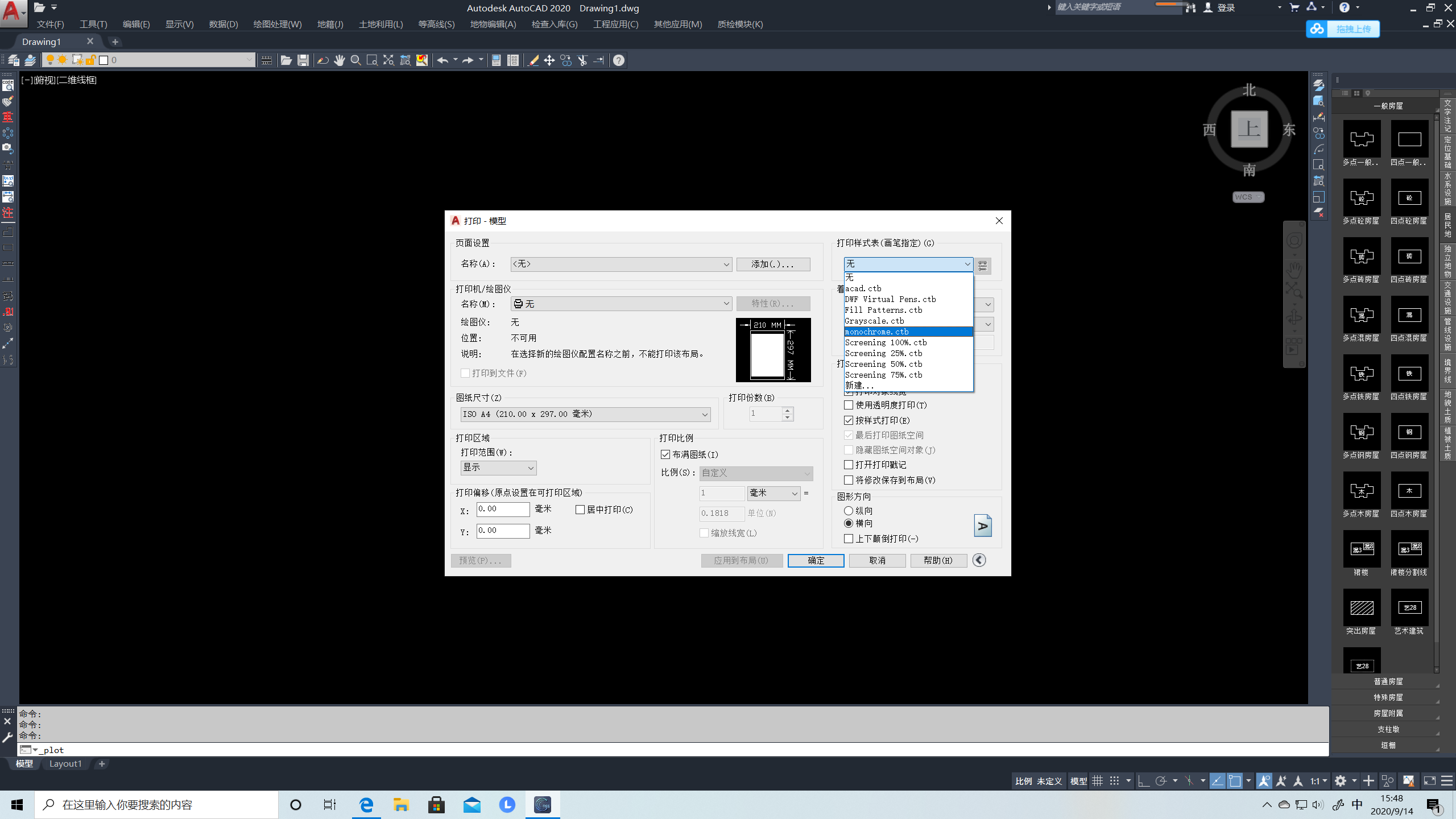Click the 多点砼房屋 house thumbnail

point(1362,197)
